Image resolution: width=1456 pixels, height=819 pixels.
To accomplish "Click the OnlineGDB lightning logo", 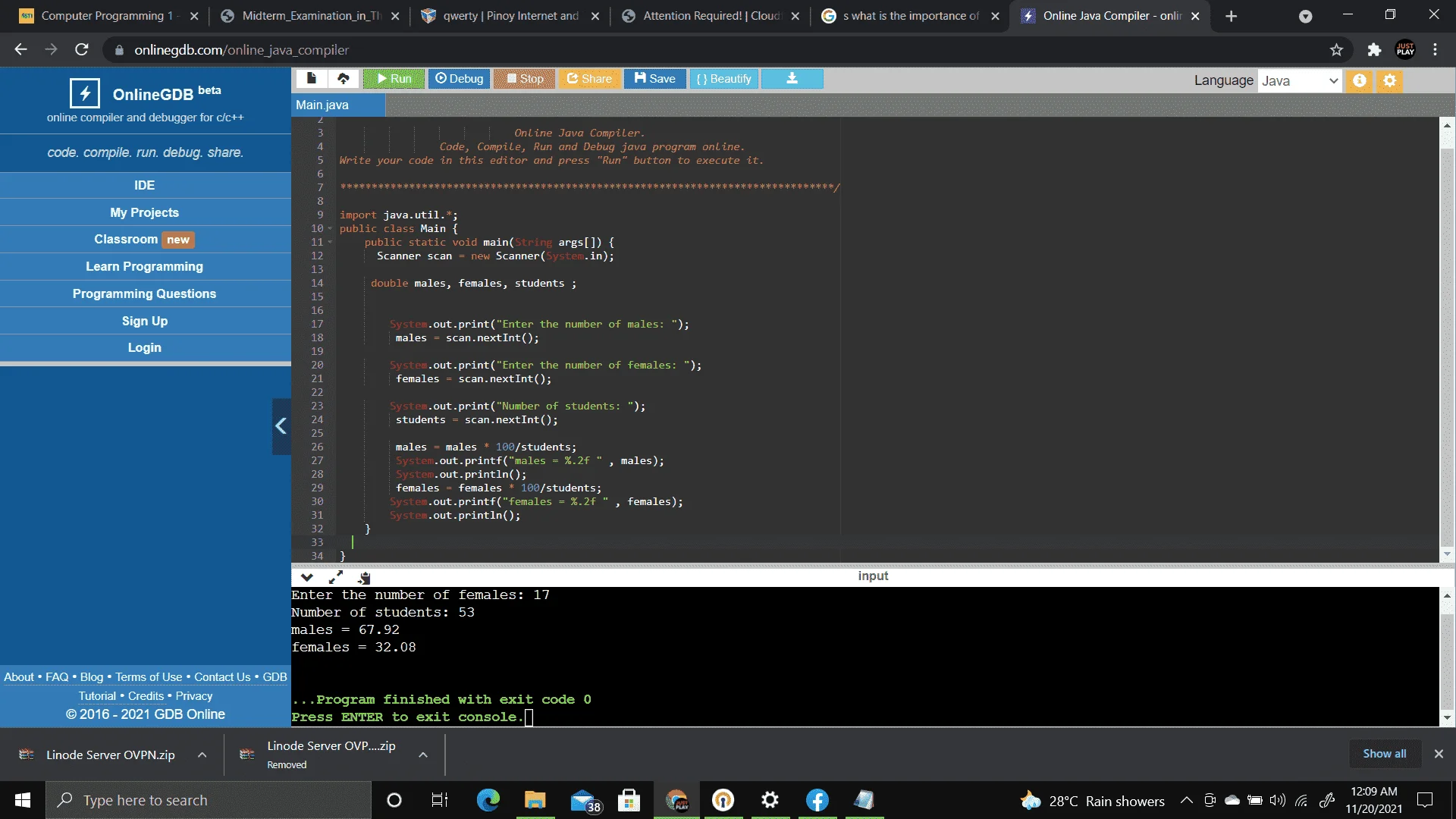I will click(85, 93).
